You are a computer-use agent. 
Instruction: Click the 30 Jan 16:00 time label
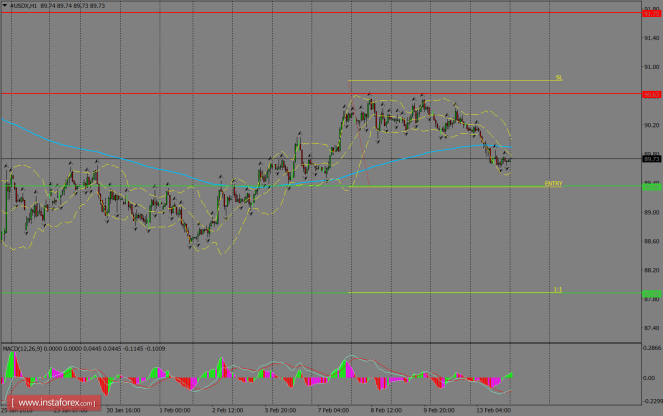point(123,410)
